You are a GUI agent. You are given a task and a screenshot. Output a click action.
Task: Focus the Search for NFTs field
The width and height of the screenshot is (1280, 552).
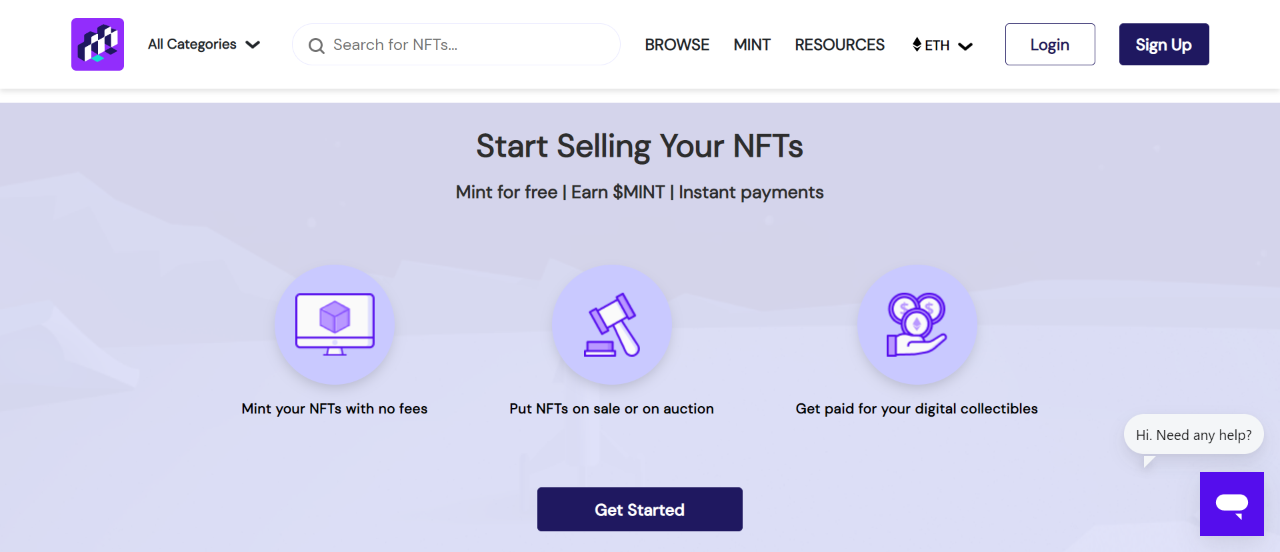(470, 45)
